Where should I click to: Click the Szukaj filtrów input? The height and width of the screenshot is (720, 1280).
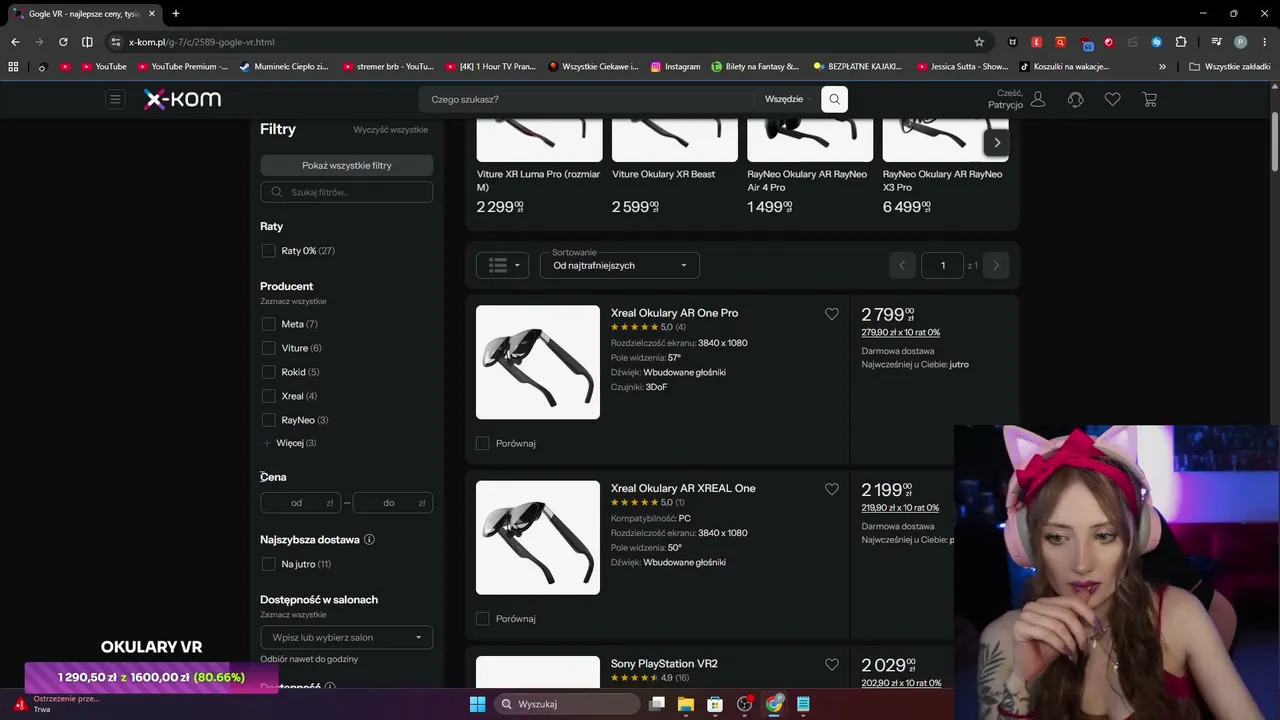click(x=347, y=192)
